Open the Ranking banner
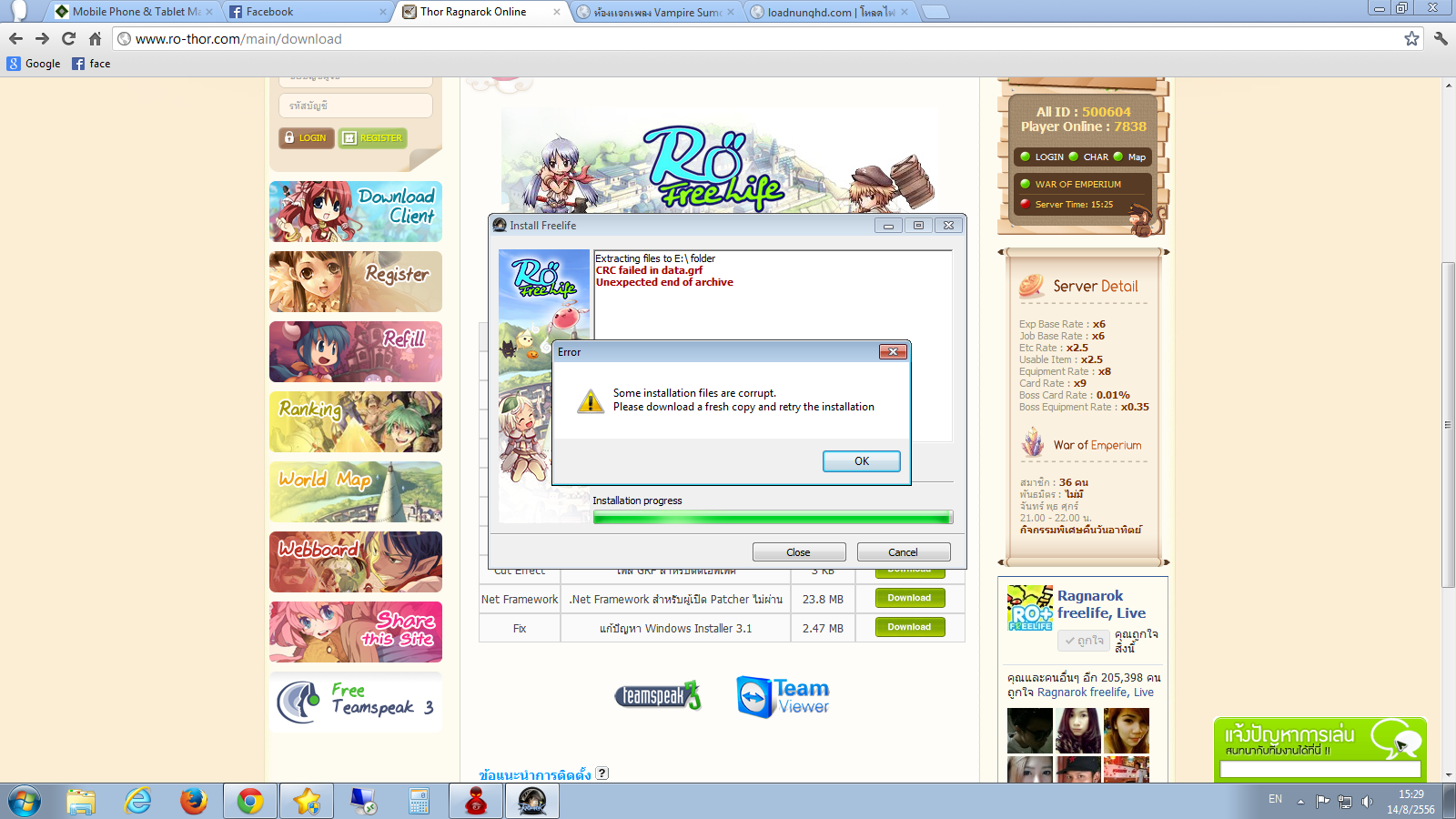The image size is (1456, 819). click(x=356, y=421)
